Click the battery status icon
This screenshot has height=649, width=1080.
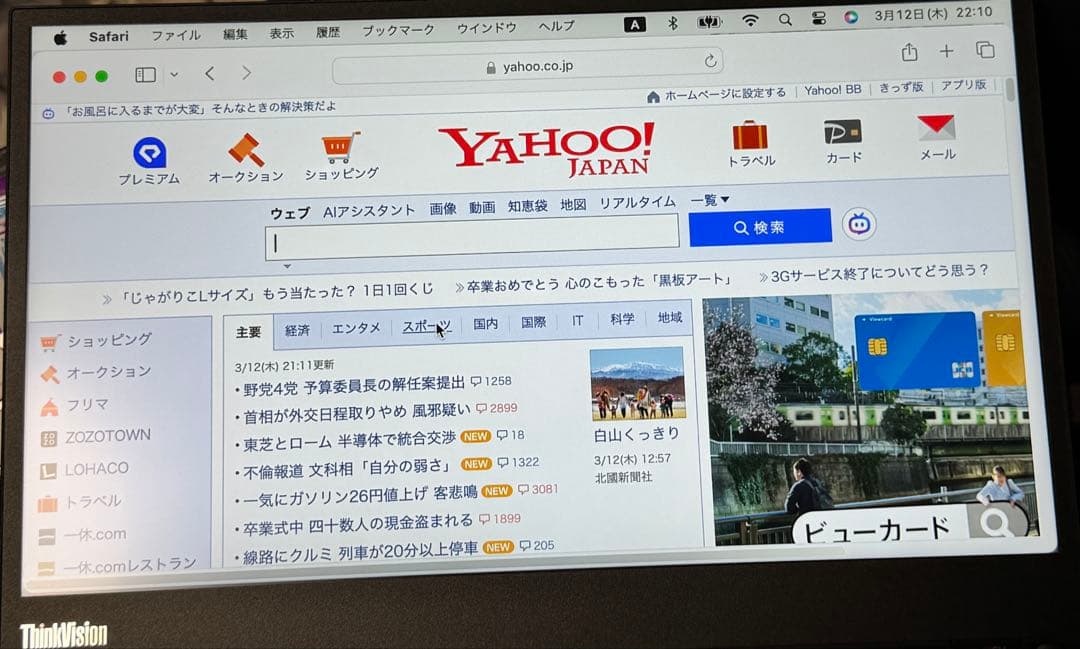[x=708, y=22]
